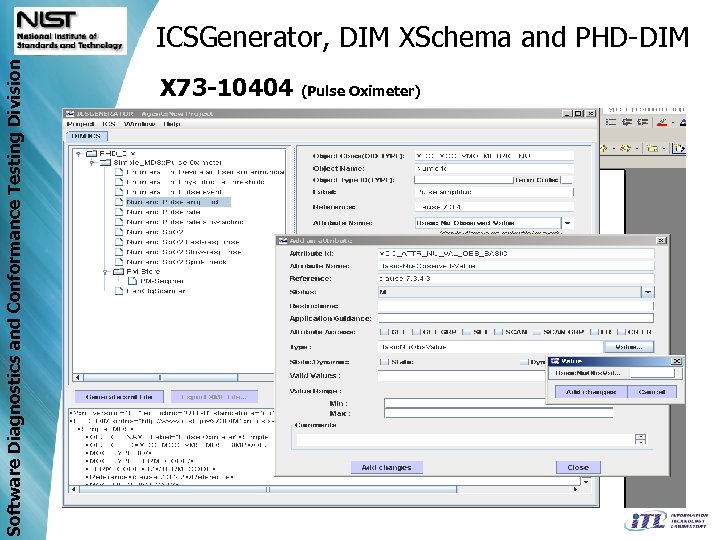Click the XML output horizontal scrollbar

tap(324, 489)
